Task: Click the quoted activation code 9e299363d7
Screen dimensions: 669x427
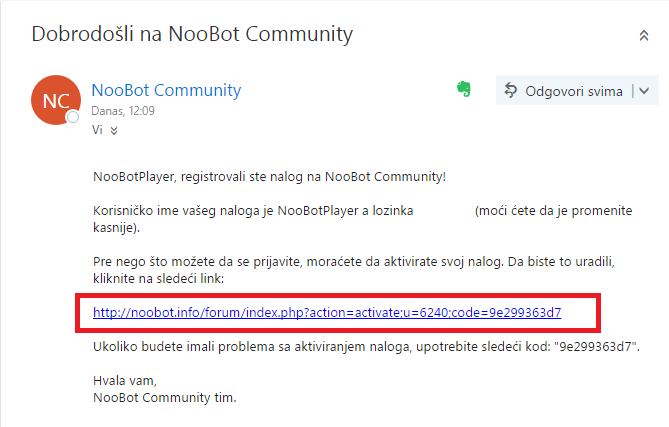Action: click(x=599, y=346)
